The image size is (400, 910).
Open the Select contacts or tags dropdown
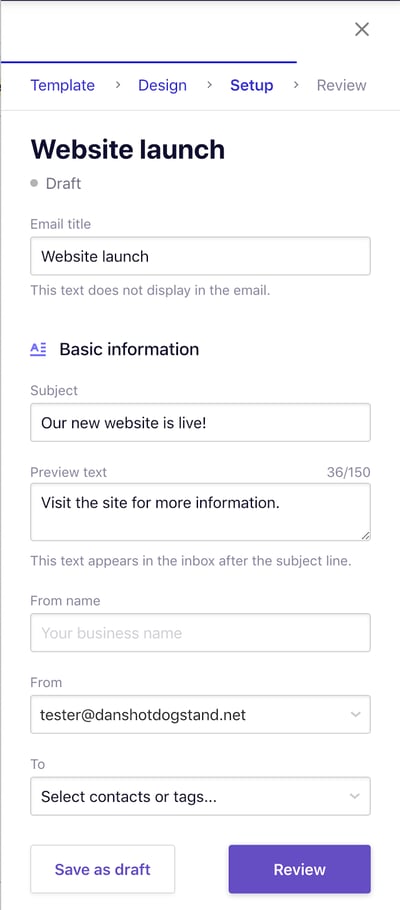point(200,796)
